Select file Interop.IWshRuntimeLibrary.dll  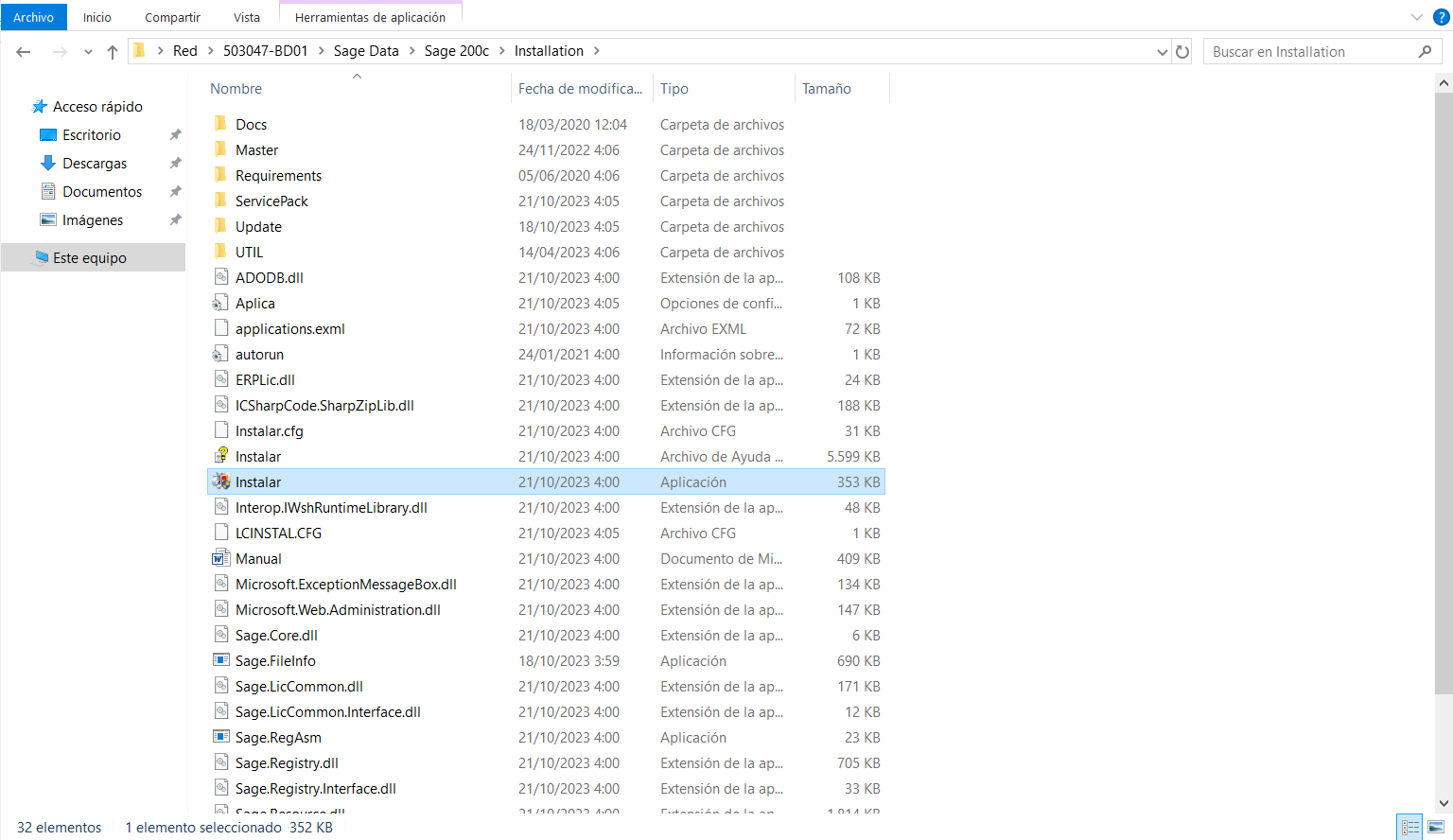click(x=331, y=507)
